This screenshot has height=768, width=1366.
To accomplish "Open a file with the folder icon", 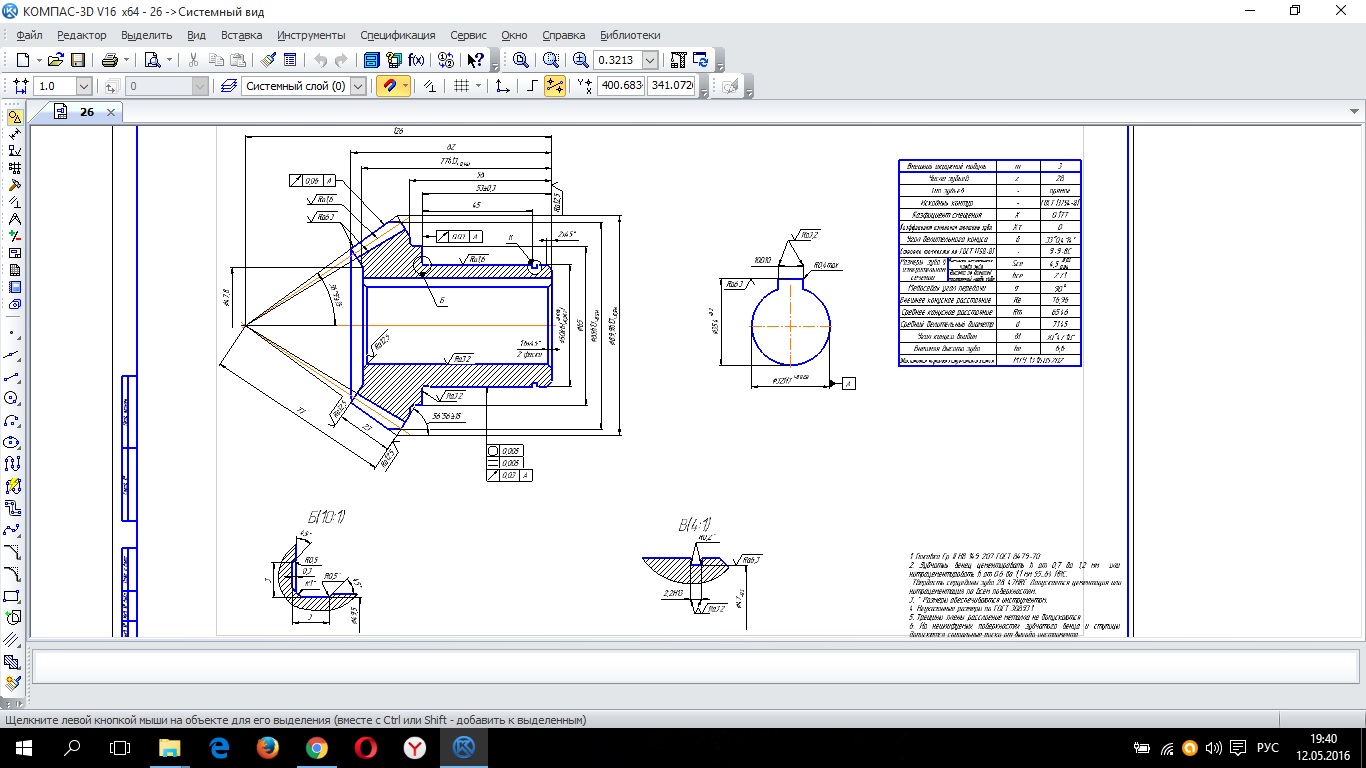I will tap(56, 60).
